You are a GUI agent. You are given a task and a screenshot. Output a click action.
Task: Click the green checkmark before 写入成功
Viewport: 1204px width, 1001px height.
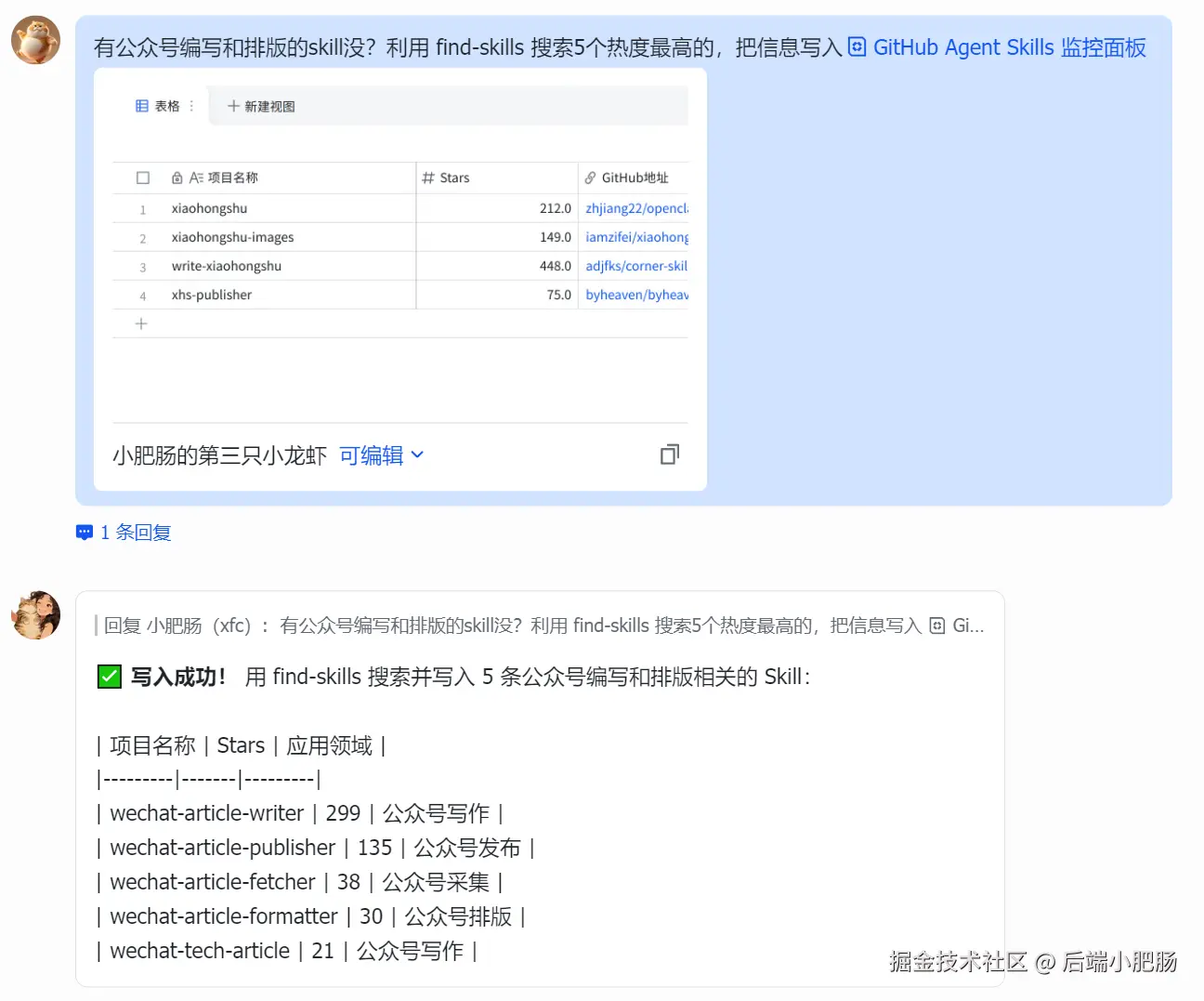tap(110, 677)
